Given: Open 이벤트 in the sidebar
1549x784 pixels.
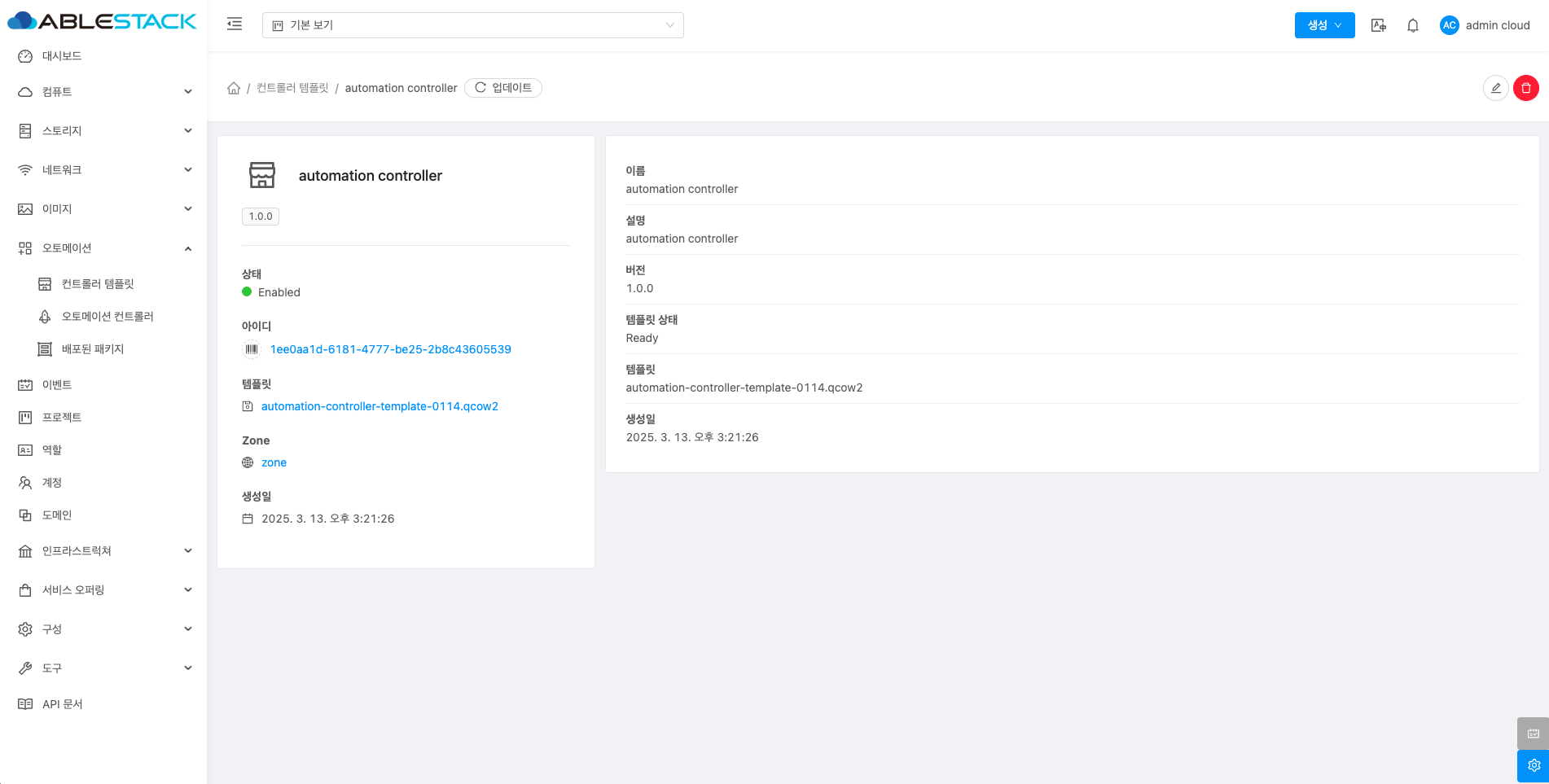Looking at the screenshot, I should [103, 385].
